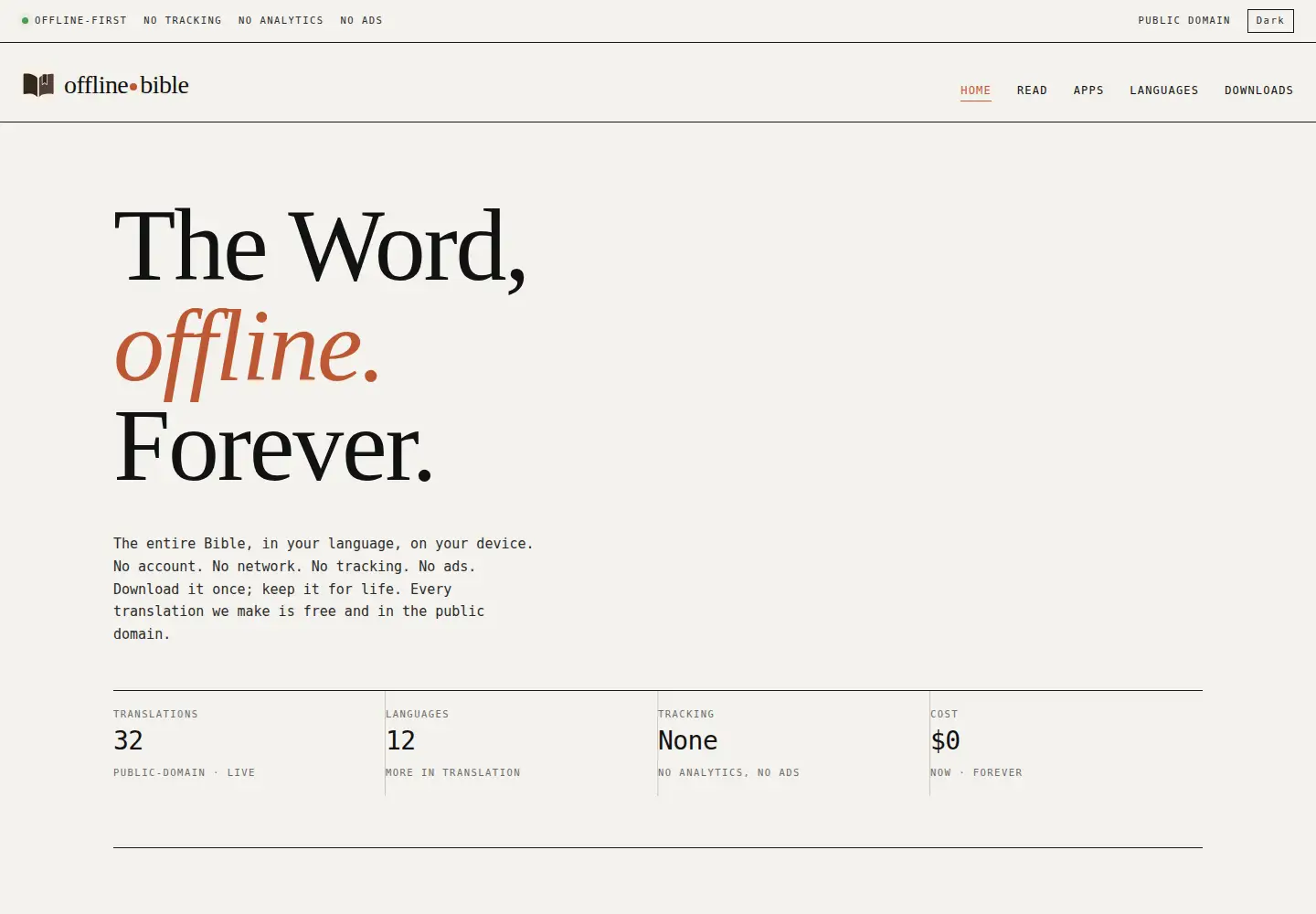Click the OFFLINE-FIRST label
Viewport: 1316px width, 914px height.
80,20
